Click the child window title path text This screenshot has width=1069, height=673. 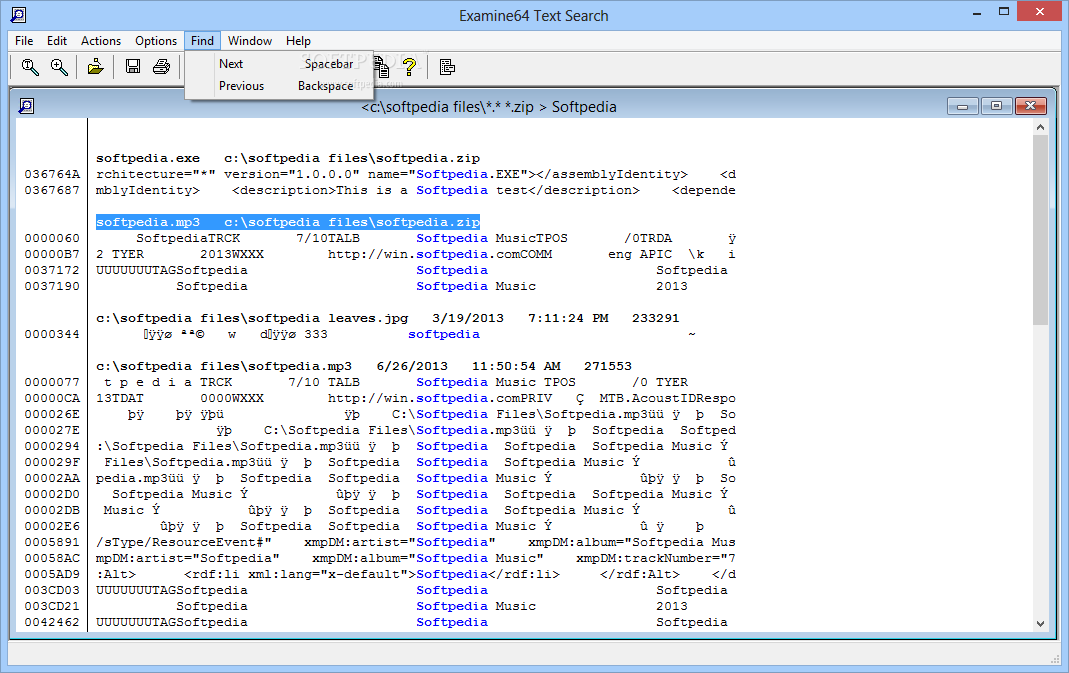[489, 107]
